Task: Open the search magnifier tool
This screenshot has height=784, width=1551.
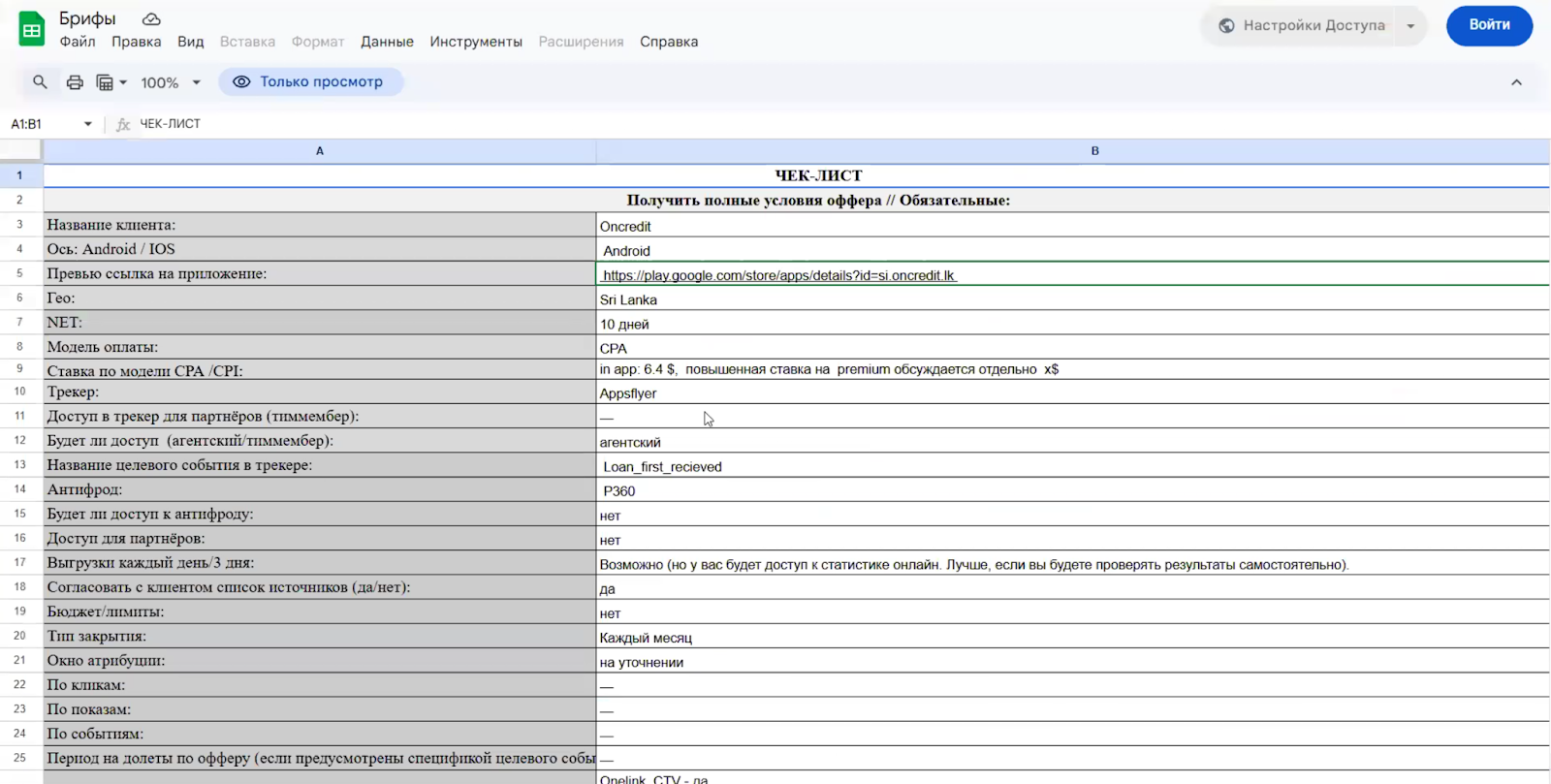Action: [x=40, y=82]
